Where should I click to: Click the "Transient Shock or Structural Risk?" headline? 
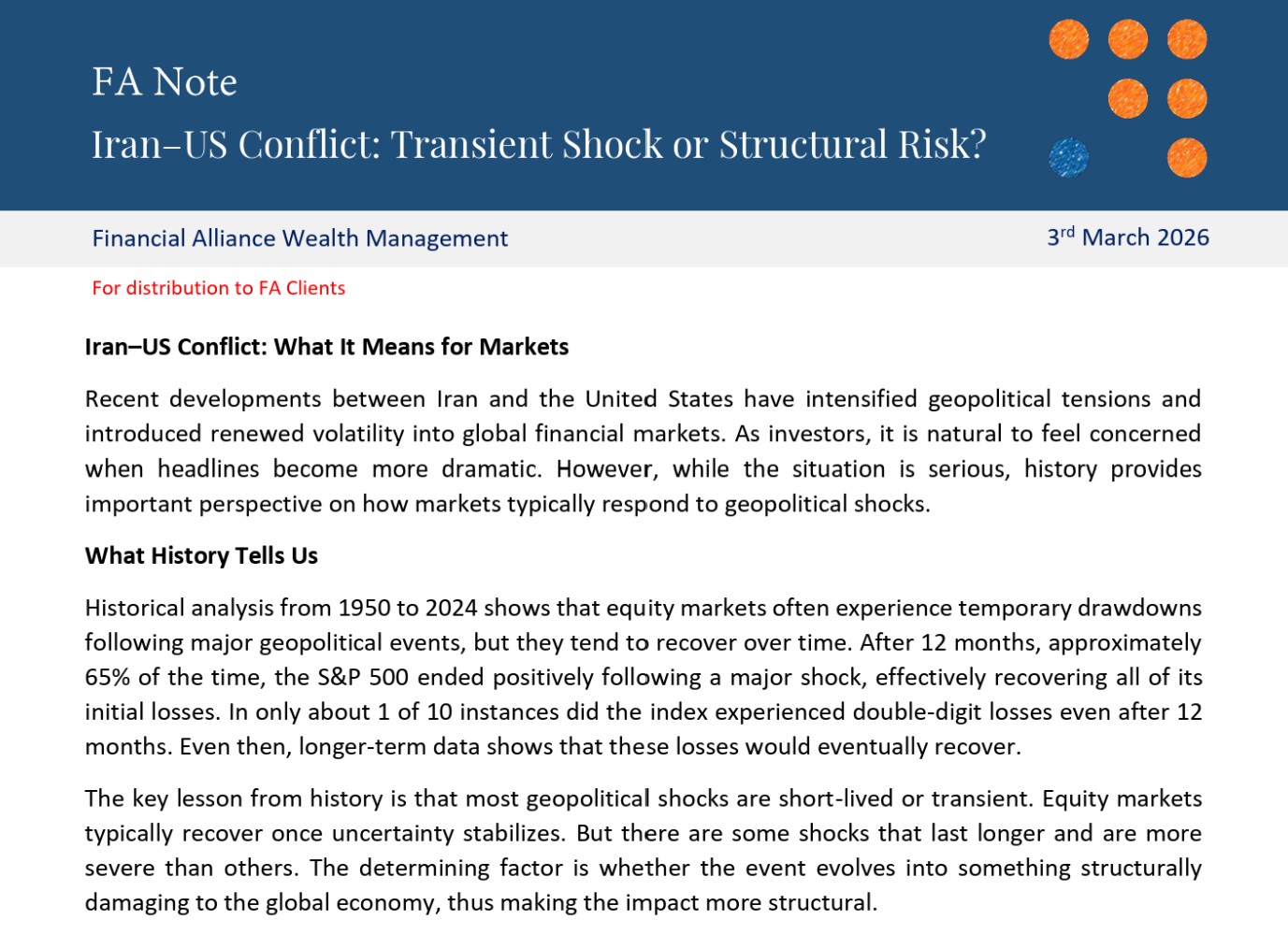pos(687,144)
